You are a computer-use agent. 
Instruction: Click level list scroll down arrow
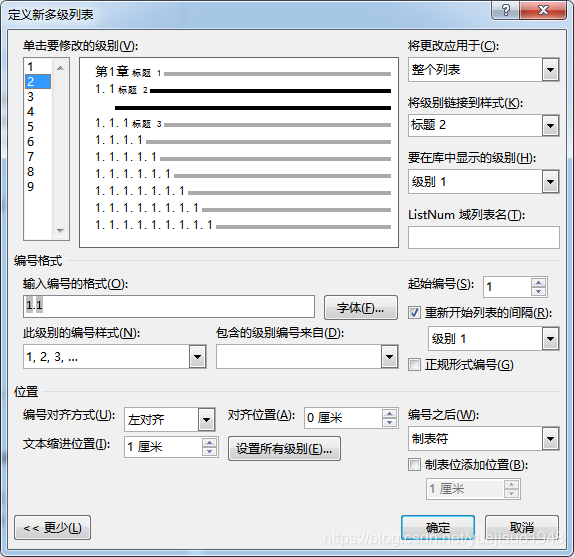[x=60, y=231]
